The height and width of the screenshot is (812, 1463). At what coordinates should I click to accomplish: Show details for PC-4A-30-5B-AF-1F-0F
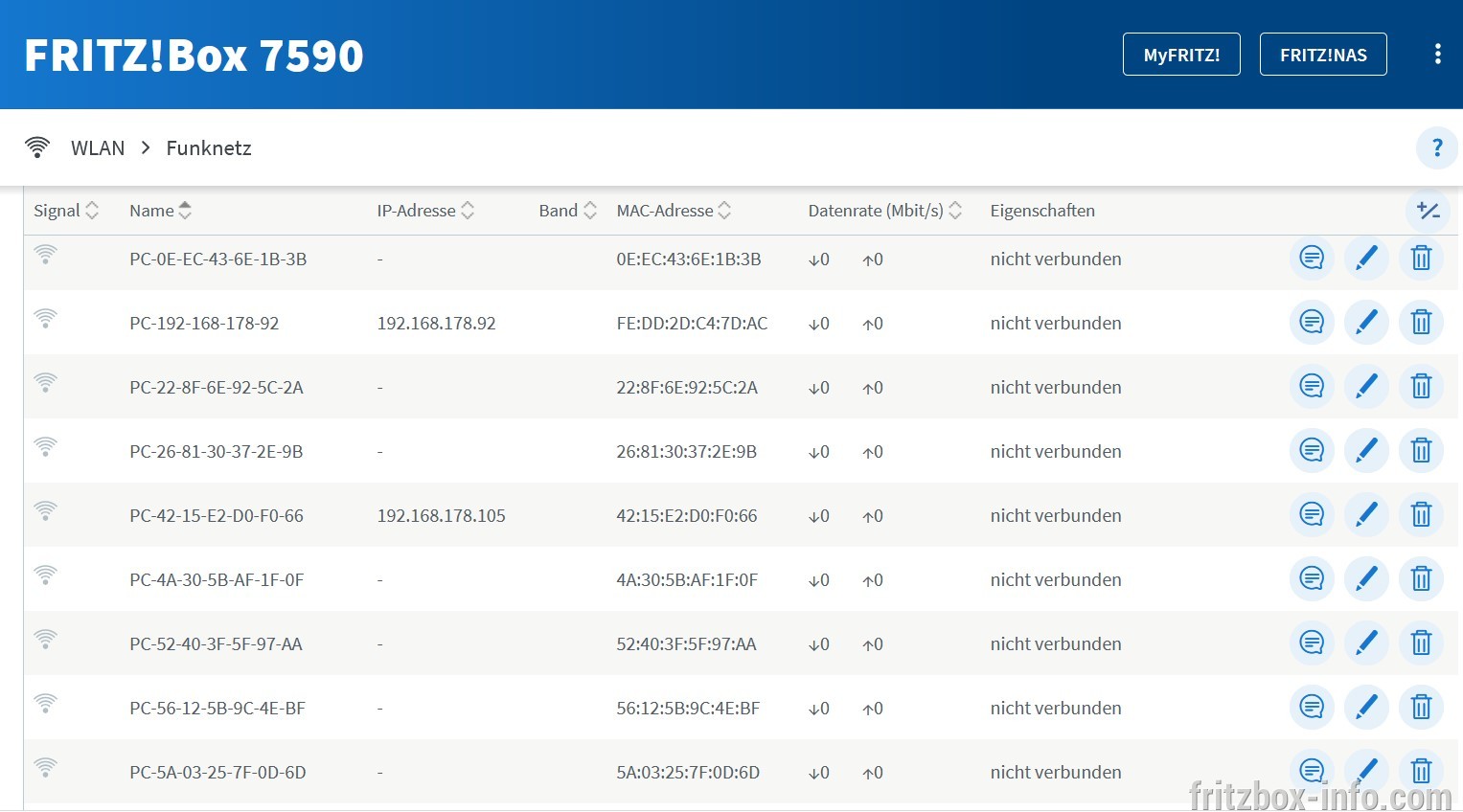click(1312, 579)
